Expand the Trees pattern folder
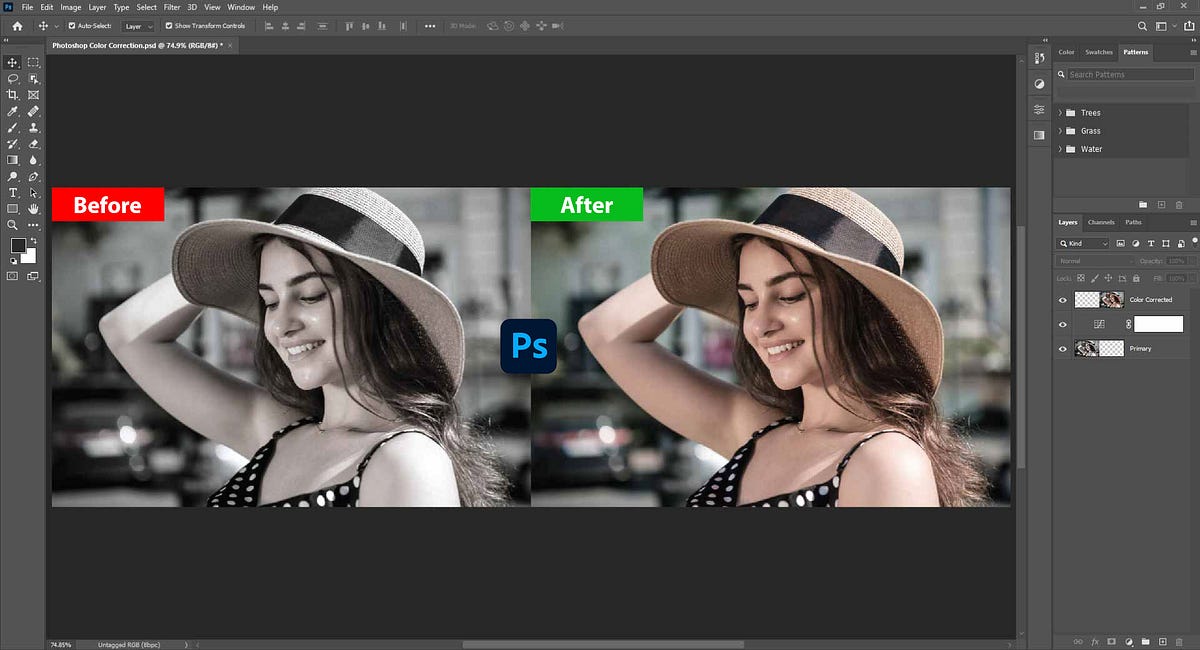The width and height of the screenshot is (1200, 650). click(1060, 113)
